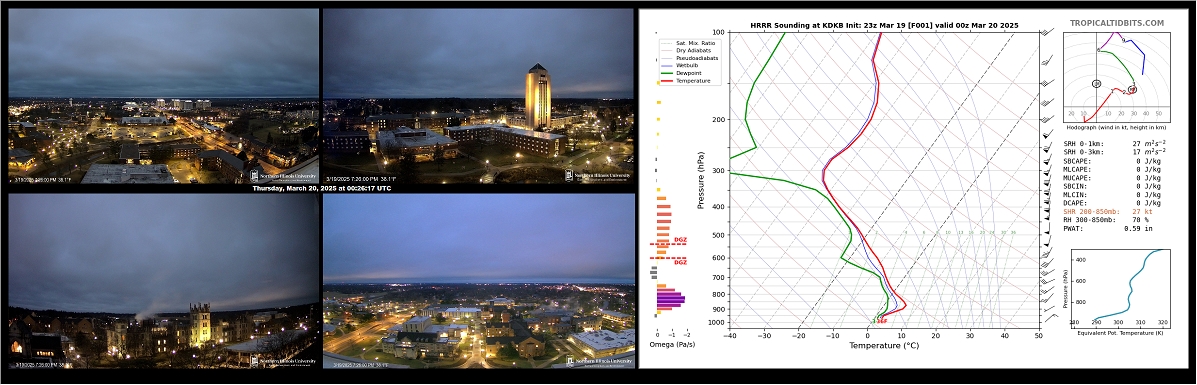Viewport: 1197px width, 385px height.
Task: Click the upper red DGZ label
Action: (x=680, y=240)
